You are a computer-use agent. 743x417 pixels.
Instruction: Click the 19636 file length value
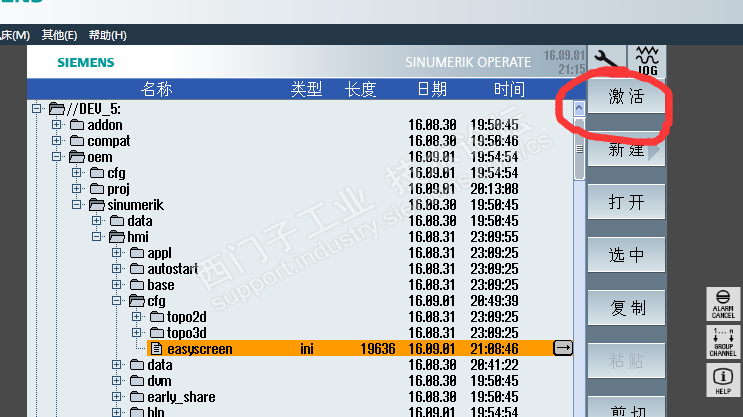[378, 349]
